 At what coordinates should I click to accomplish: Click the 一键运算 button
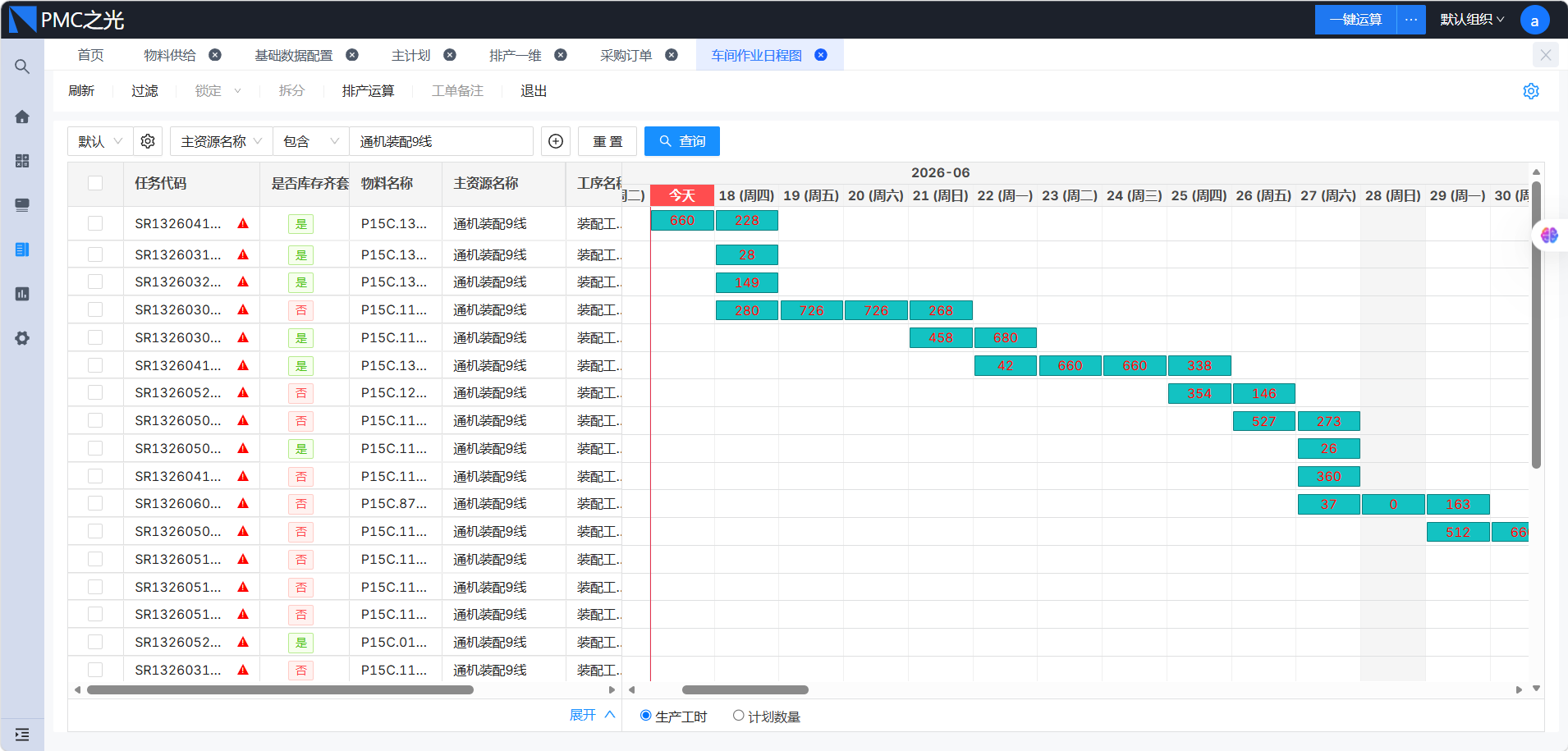point(1355,20)
